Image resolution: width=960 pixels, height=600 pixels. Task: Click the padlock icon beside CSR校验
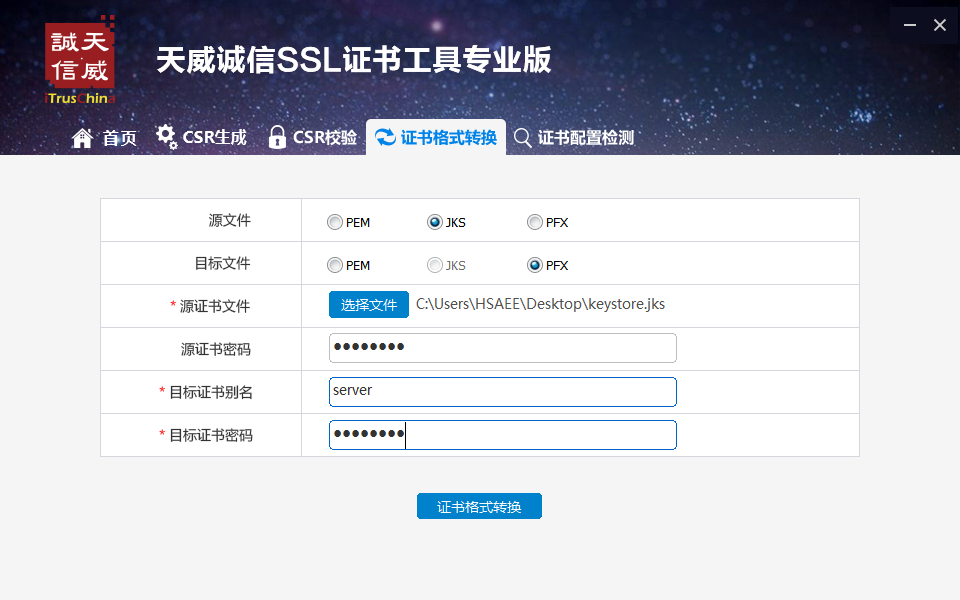point(277,137)
